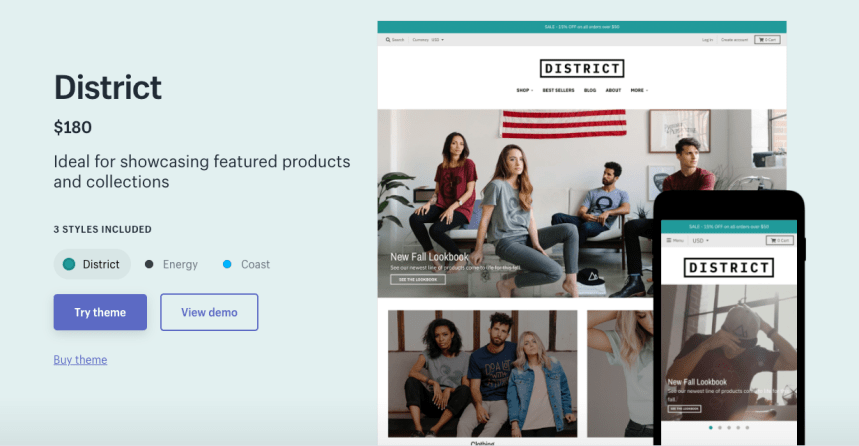Open the BEST SELLERS menu item
859x446 pixels.
point(558,90)
